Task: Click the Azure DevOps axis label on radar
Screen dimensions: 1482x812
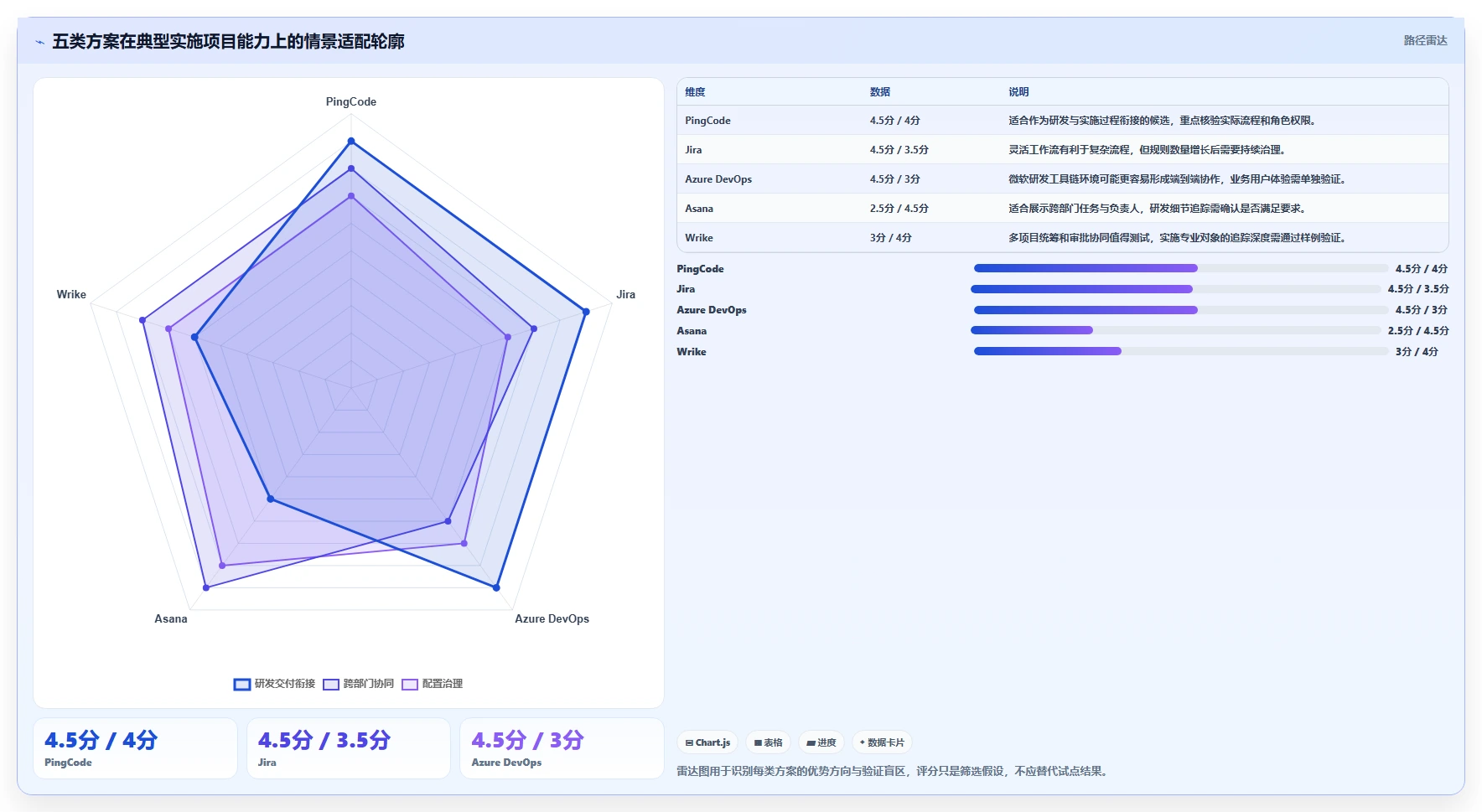Action: pyautogui.click(x=552, y=618)
